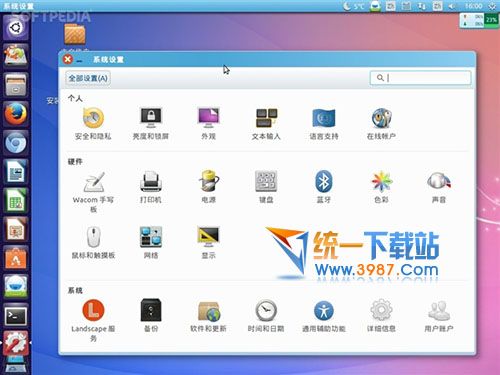Close the 系统设置 window

tap(68, 59)
